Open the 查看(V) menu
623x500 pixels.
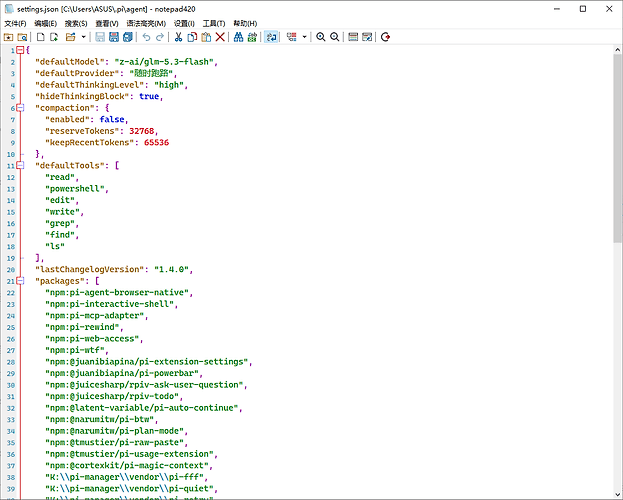coord(107,23)
